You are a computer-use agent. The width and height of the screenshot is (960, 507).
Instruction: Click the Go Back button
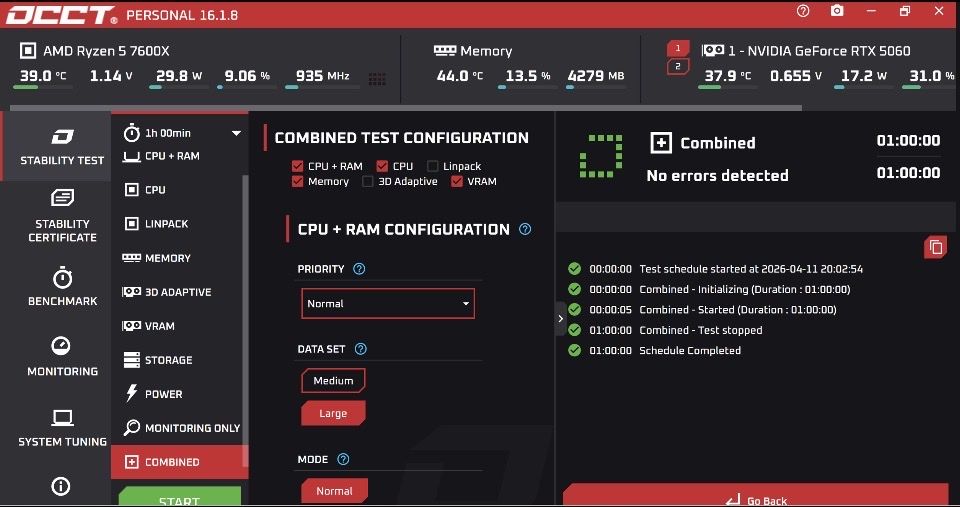coord(756,498)
